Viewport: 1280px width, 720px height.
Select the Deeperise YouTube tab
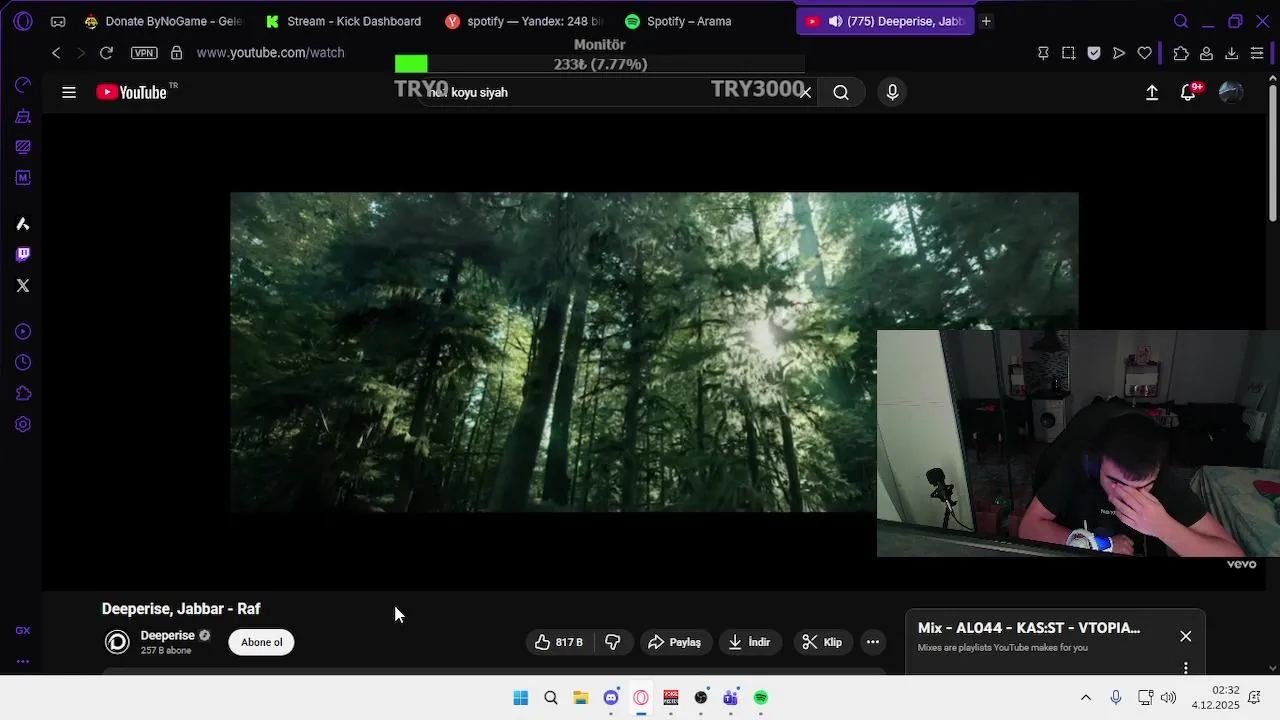coord(885,21)
